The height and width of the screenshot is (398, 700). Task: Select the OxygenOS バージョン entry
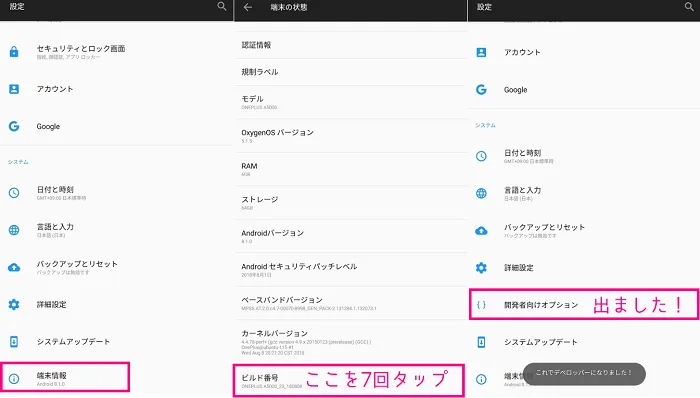coord(350,136)
